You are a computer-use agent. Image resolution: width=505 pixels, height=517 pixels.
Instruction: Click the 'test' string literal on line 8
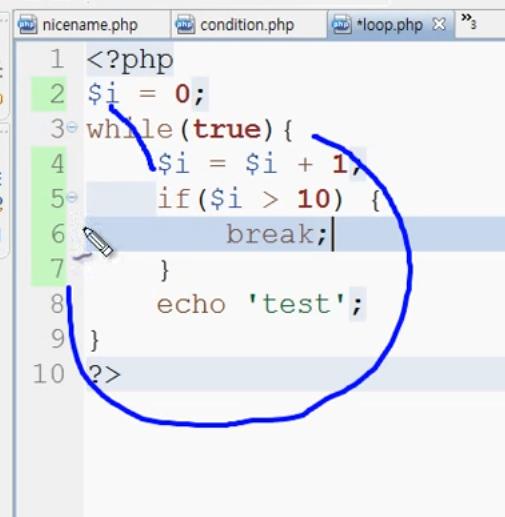(x=296, y=303)
